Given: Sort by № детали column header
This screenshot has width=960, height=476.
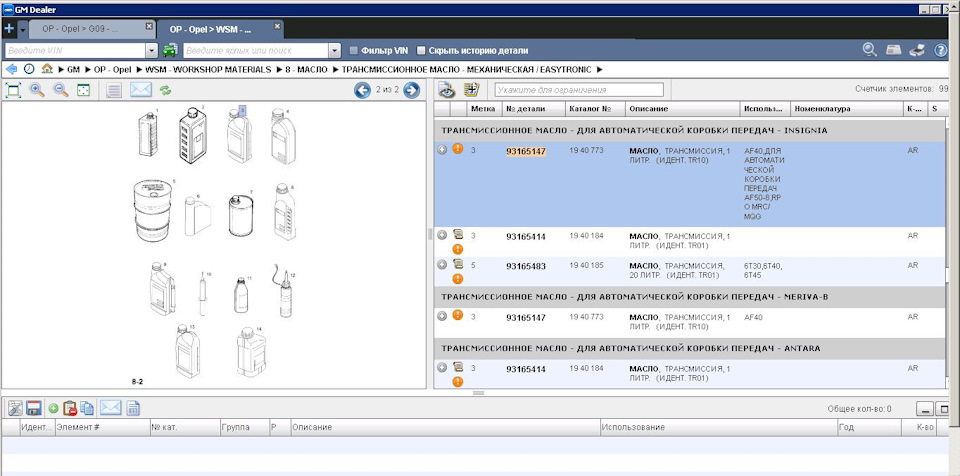Looking at the screenshot, I should [x=534, y=109].
